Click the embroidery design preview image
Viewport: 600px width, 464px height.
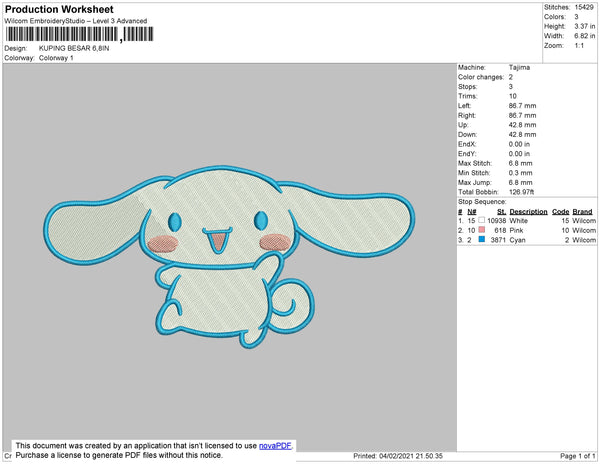[x=229, y=257]
